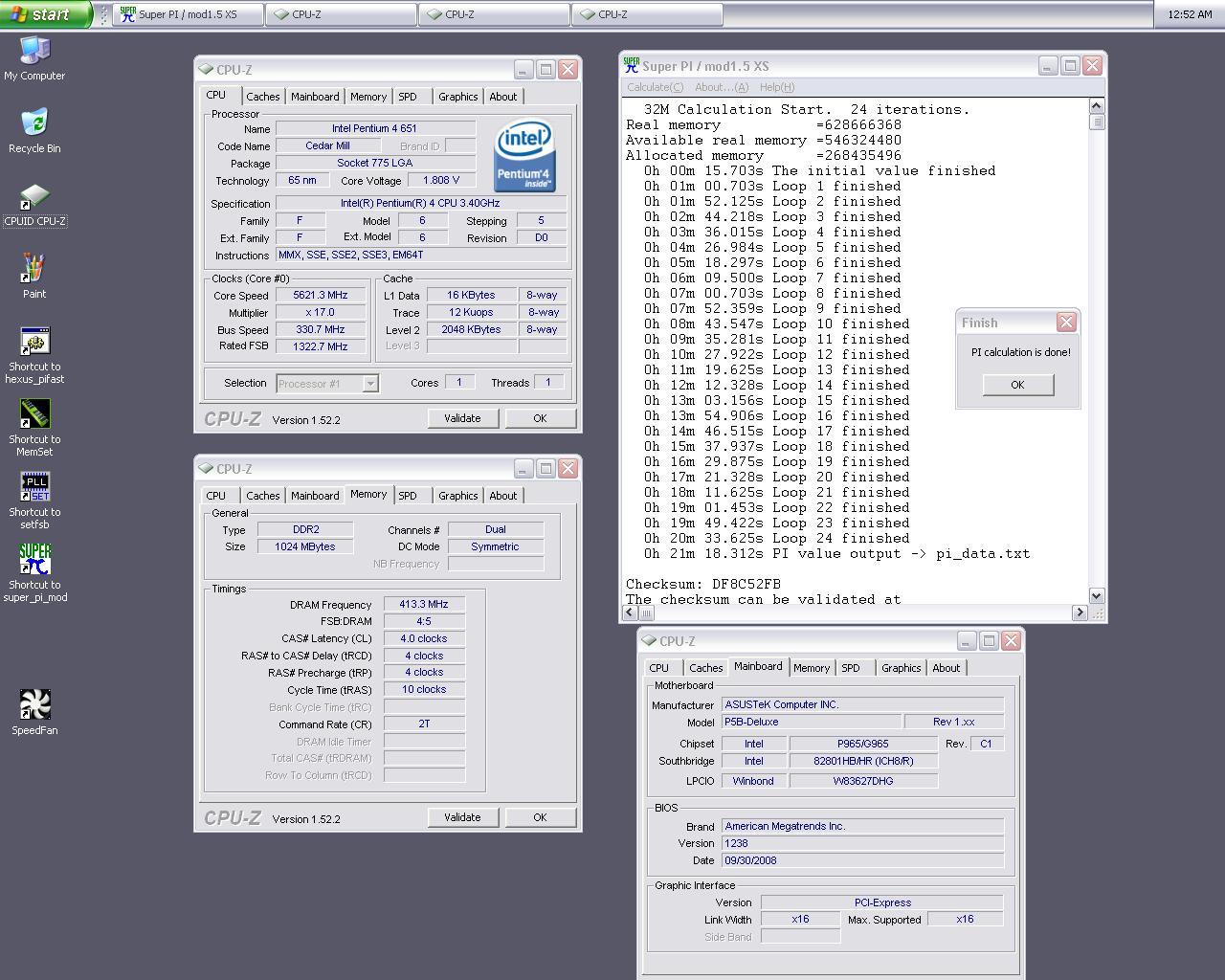Click Name field Intel Pentium 4 651

[375, 128]
